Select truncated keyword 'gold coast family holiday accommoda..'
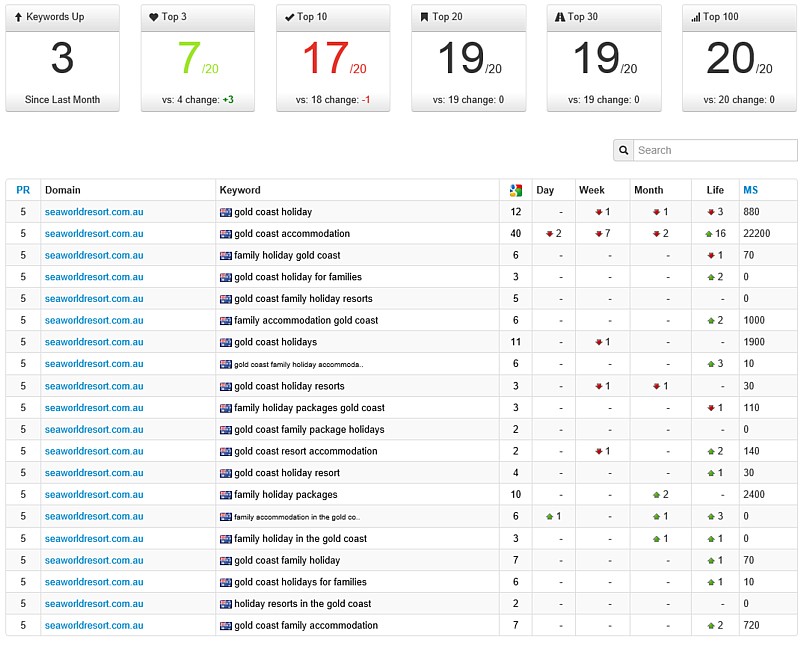800x646 pixels. [299, 364]
